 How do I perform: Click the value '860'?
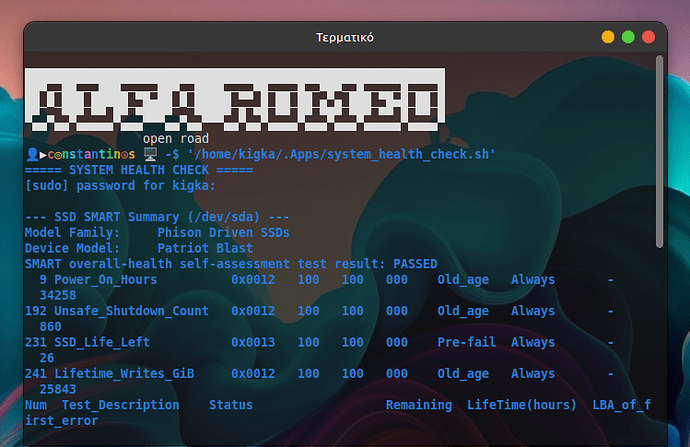[50, 326]
